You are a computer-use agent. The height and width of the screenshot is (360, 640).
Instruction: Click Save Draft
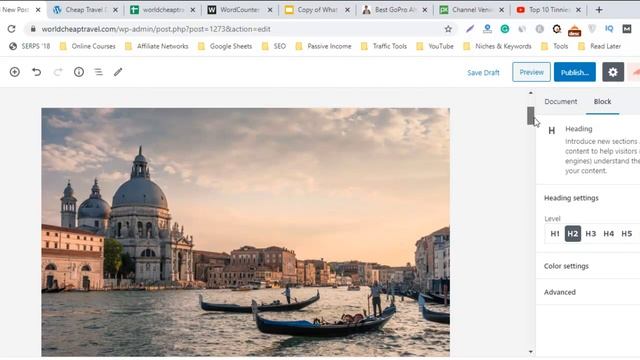tap(483, 73)
